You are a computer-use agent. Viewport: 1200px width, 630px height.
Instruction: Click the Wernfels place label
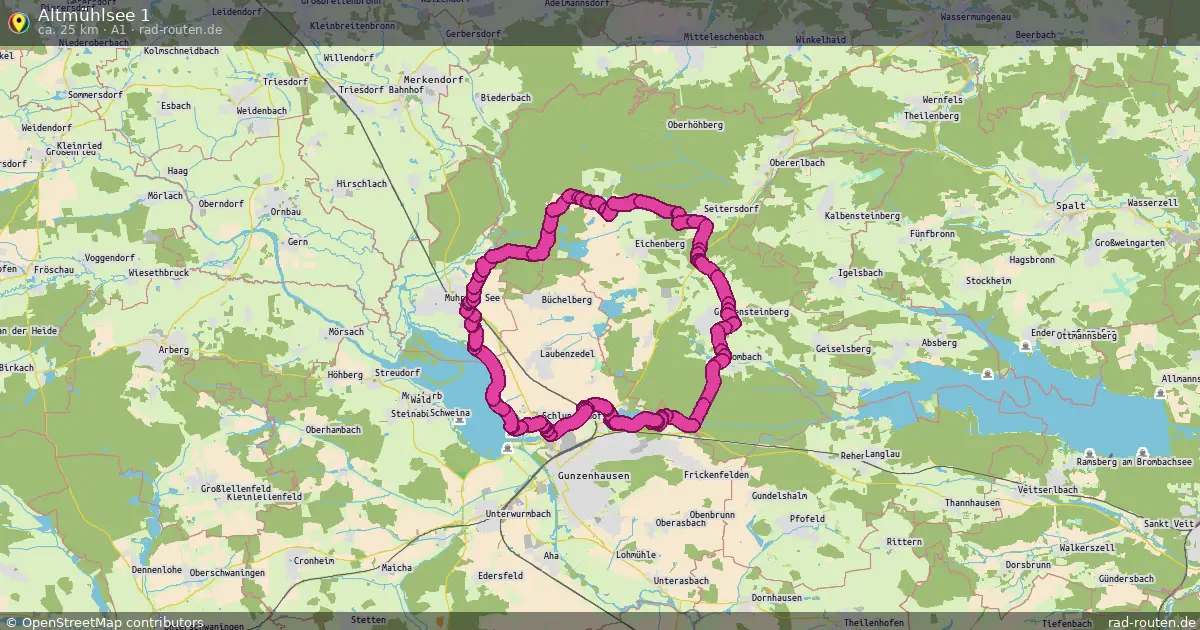coord(942,101)
